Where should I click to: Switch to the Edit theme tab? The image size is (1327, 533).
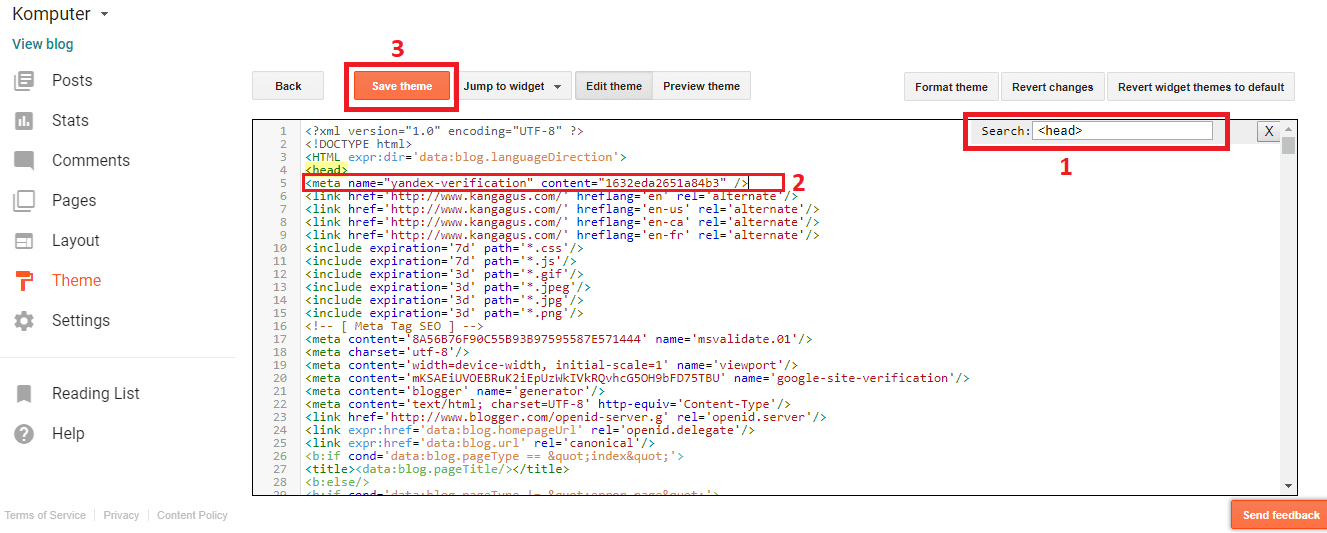pos(614,86)
